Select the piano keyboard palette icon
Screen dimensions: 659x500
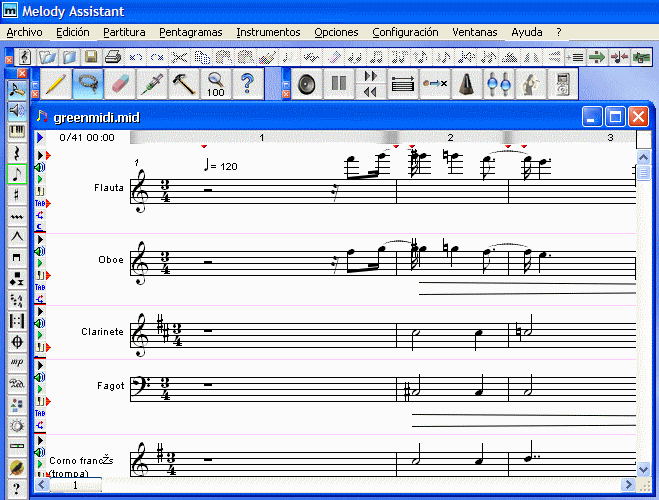click(17, 131)
